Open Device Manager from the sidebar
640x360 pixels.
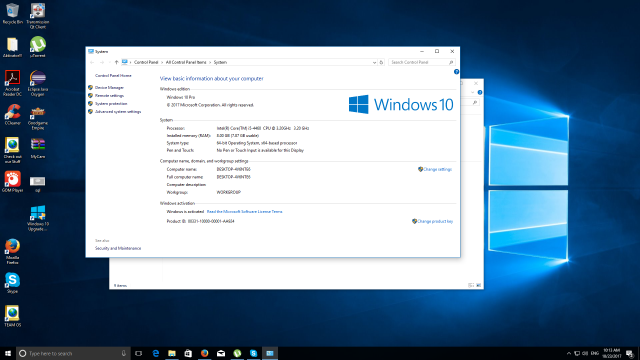pyautogui.click(x=109, y=88)
